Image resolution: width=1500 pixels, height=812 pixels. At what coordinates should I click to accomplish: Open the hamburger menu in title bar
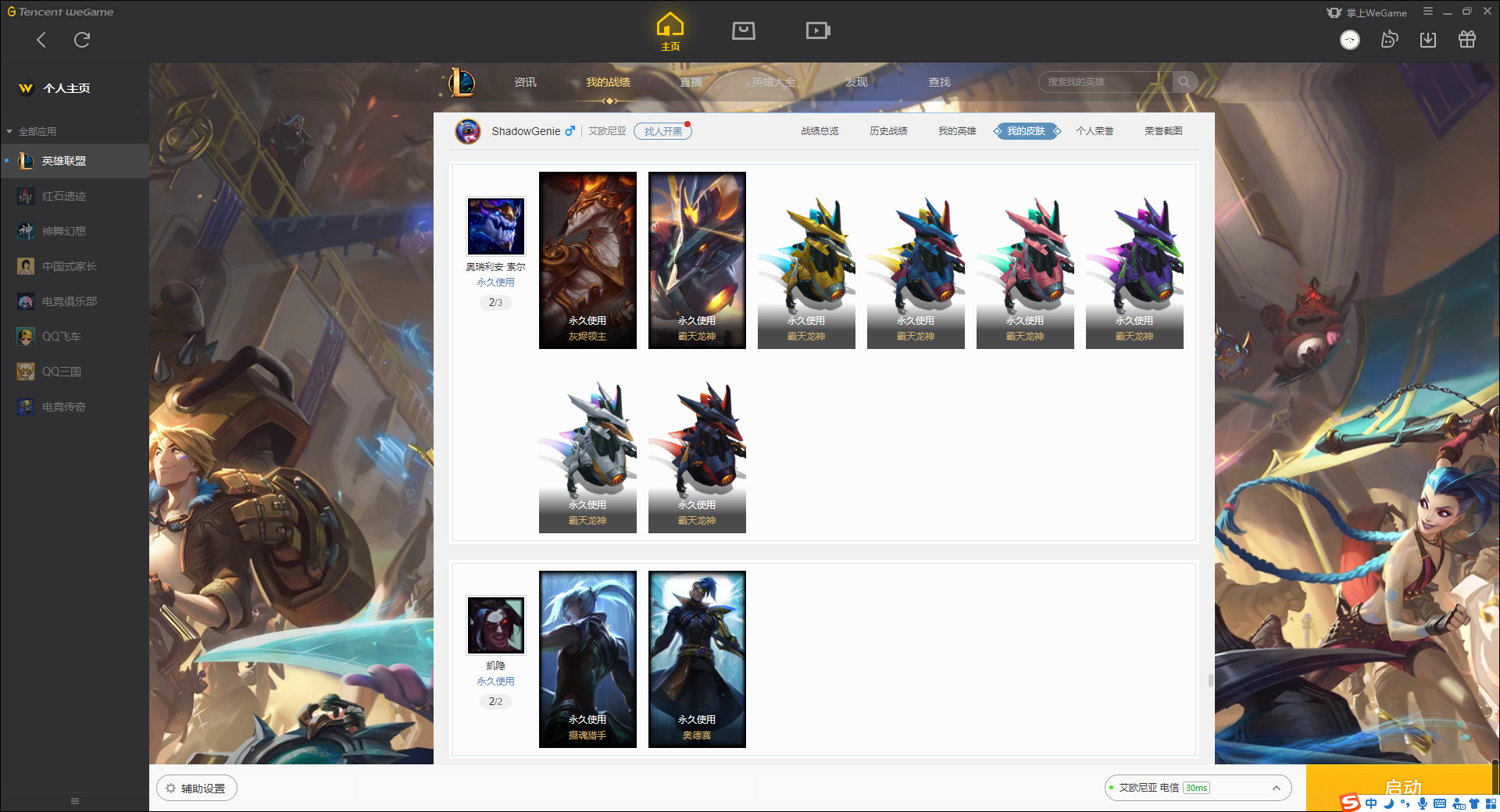(x=1428, y=12)
